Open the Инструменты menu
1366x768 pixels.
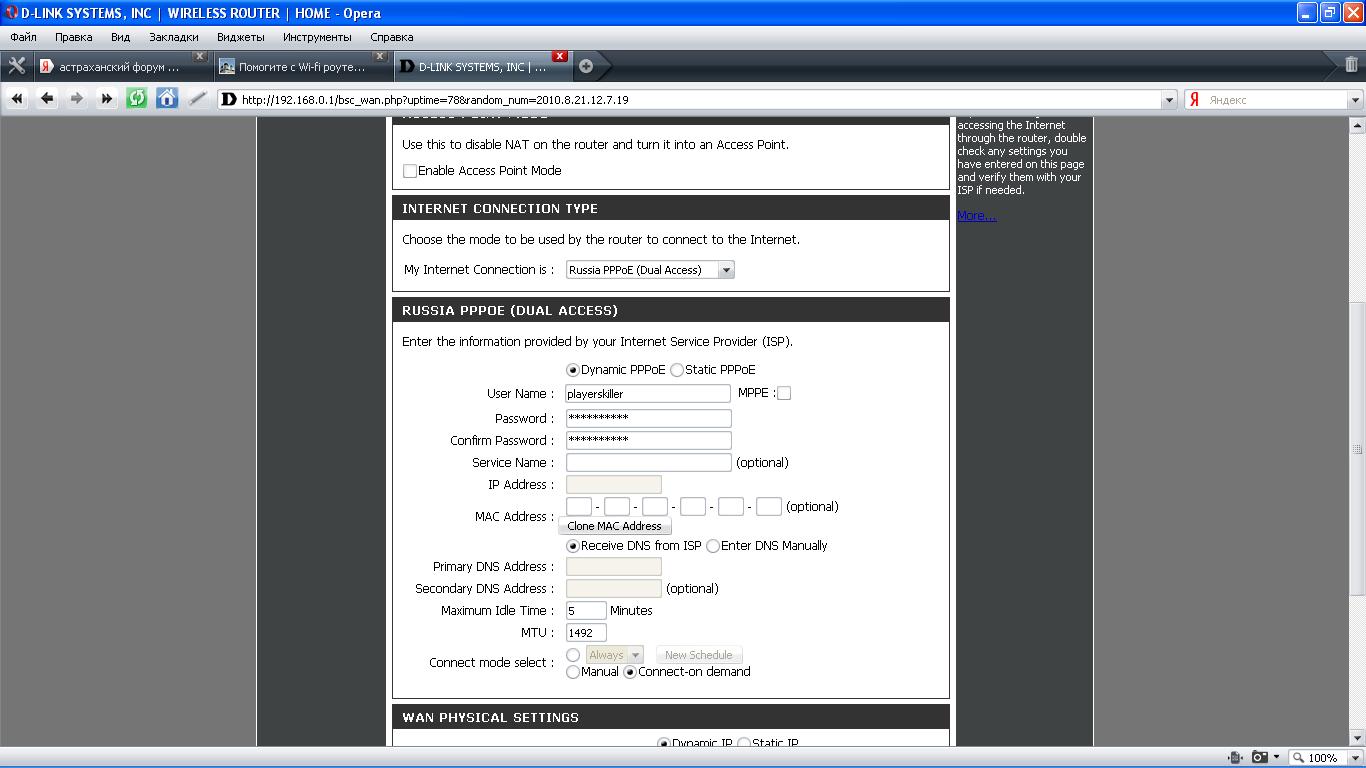tap(317, 37)
